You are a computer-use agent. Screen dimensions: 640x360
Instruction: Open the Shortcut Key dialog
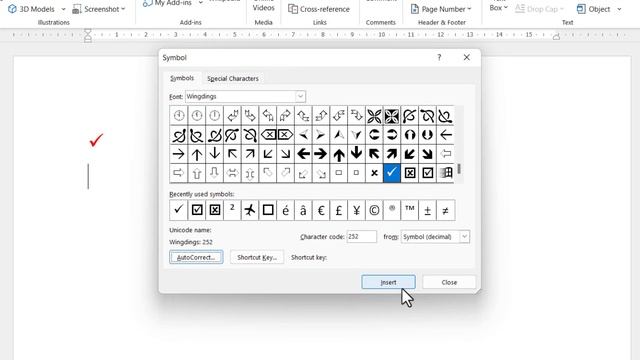tap(257, 257)
